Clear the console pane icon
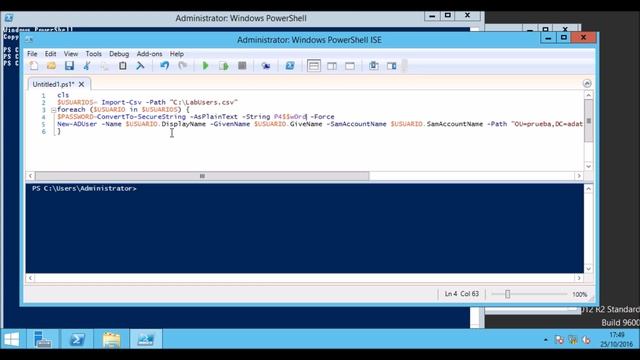 pyautogui.click(x=140, y=66)
